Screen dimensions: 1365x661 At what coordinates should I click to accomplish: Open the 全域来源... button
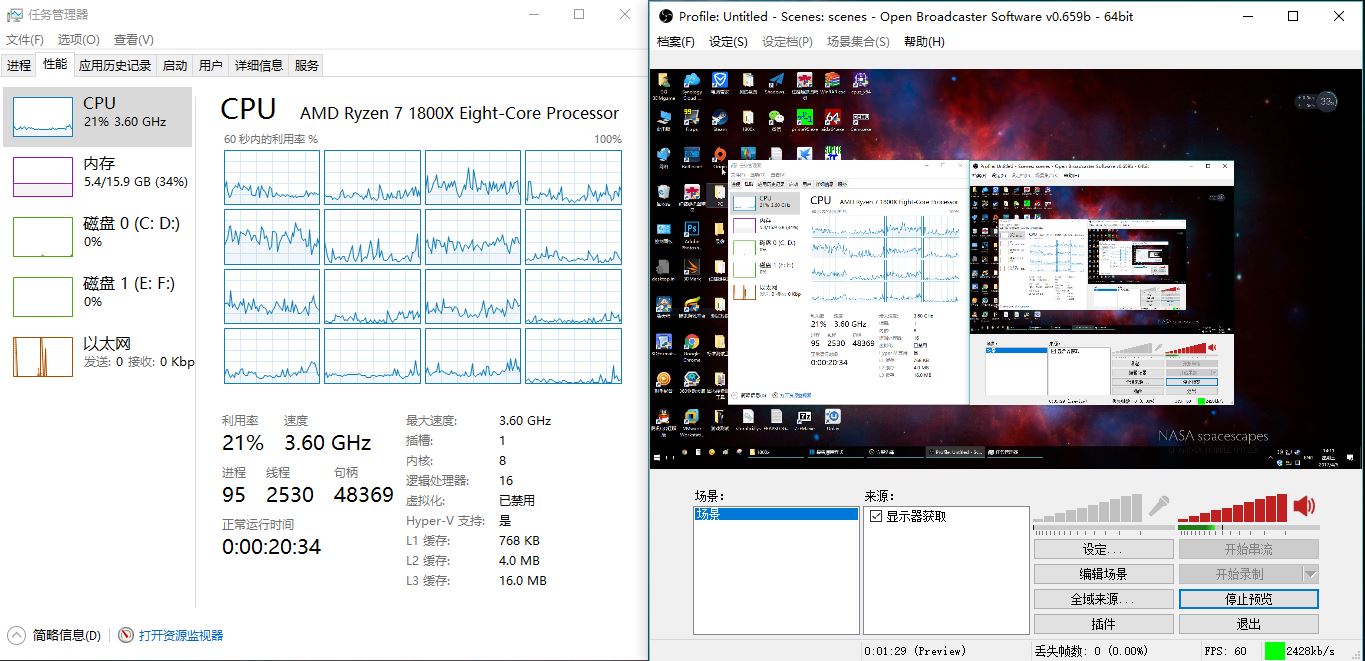point(1103,599)
